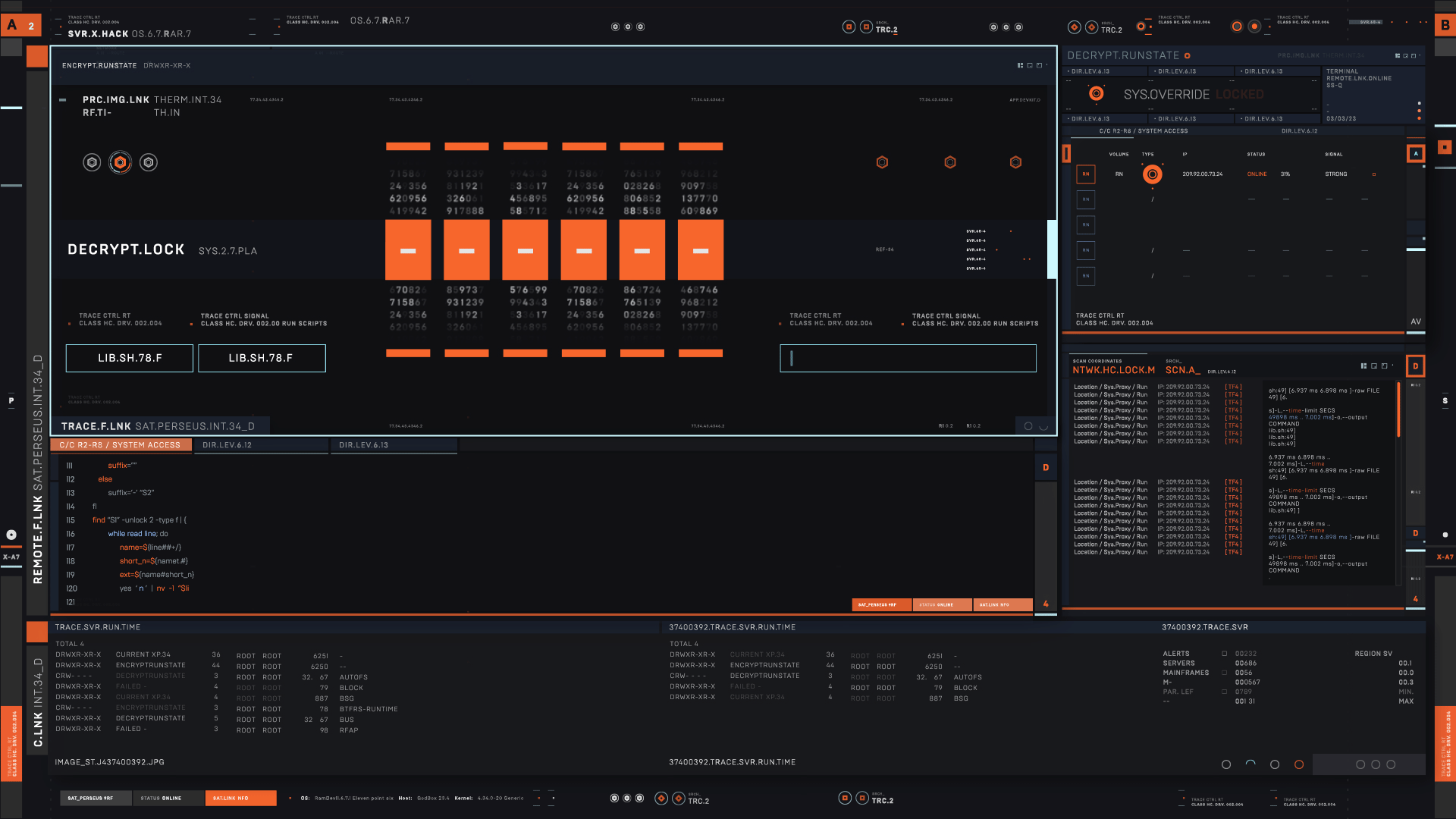
Task: Click the SYS.OVERRIDE orange target icon
Action: (x=1096, y=94)
